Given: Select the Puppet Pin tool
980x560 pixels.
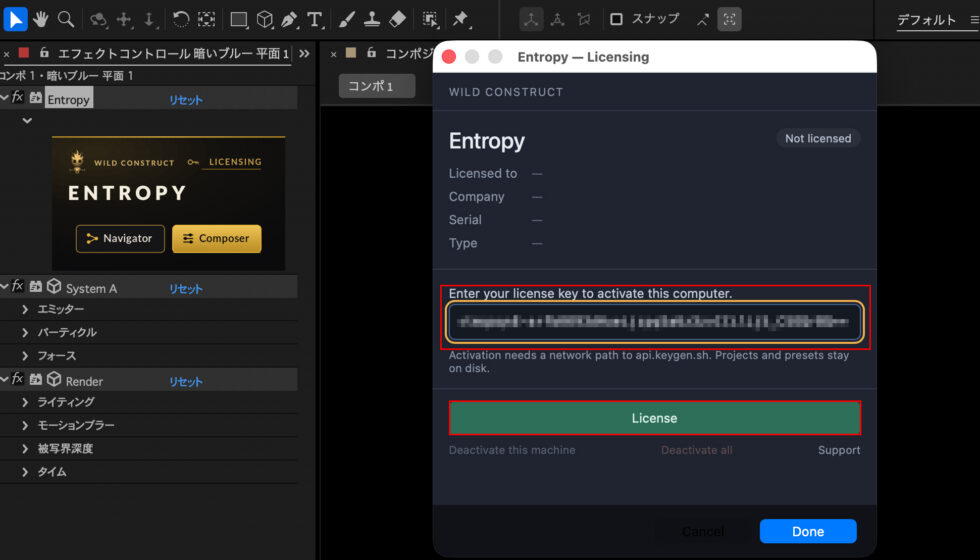Looking at the screenshot, I should 461,19.
